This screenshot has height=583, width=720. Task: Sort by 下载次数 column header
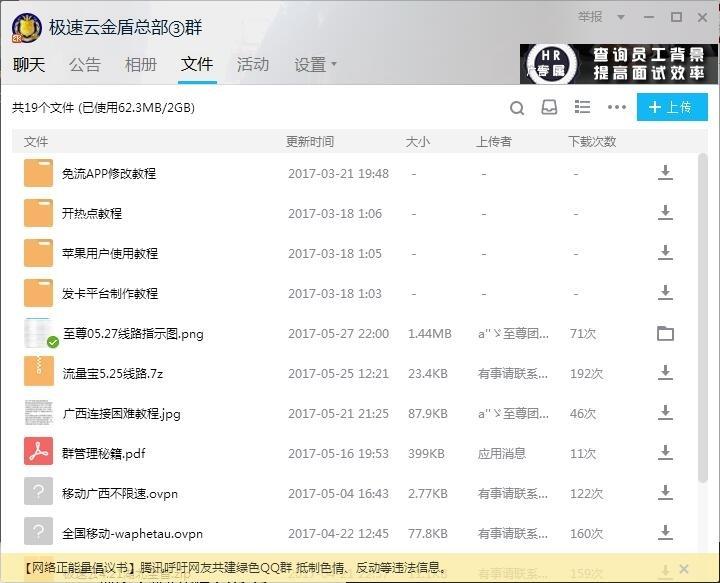[x=592, y=141]
